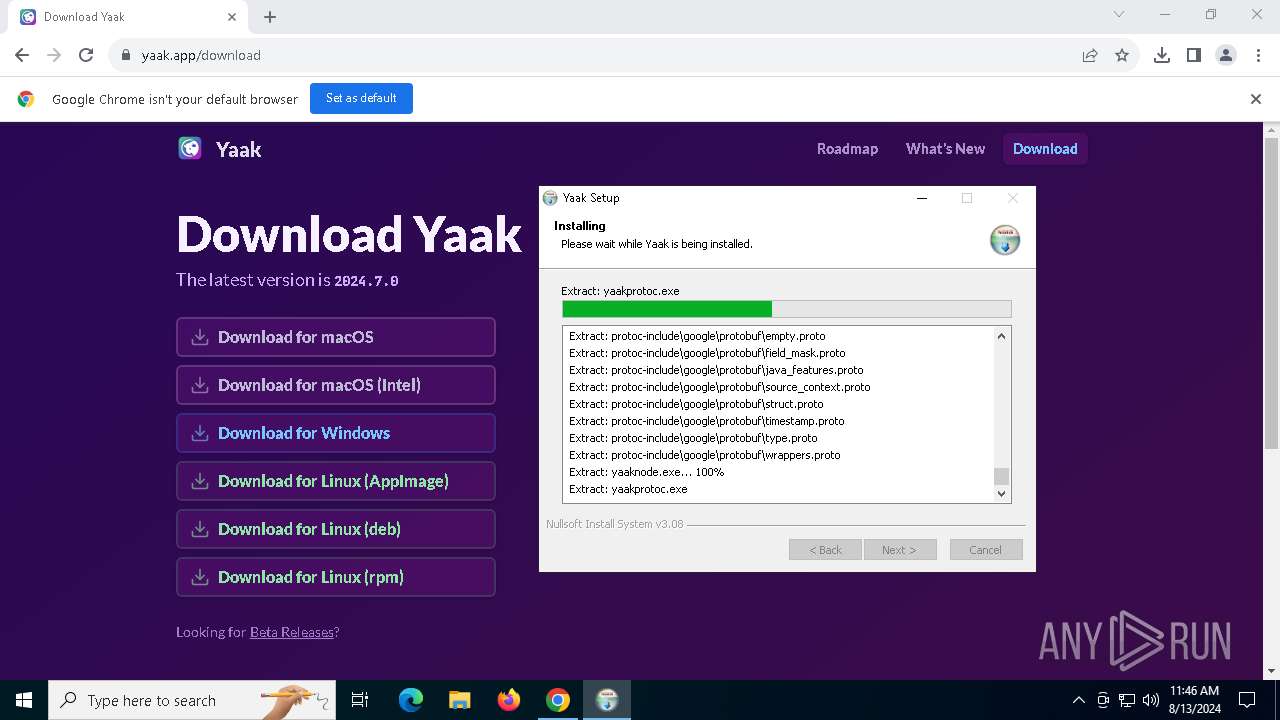Click Download for macOS (Intel)

pyautogui.click(x=336, y=385)
